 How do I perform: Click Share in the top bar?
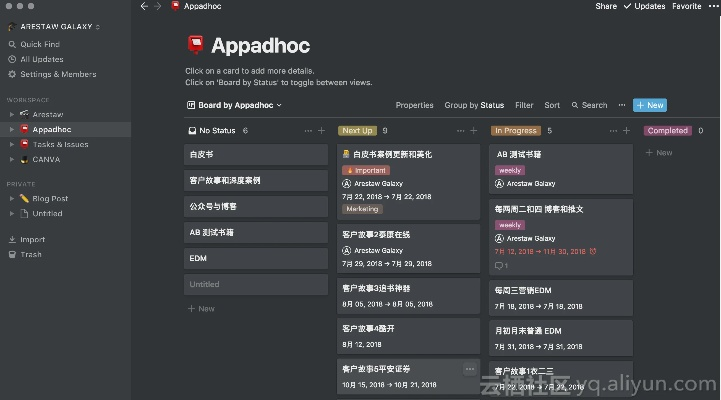[x=606, y=6]
